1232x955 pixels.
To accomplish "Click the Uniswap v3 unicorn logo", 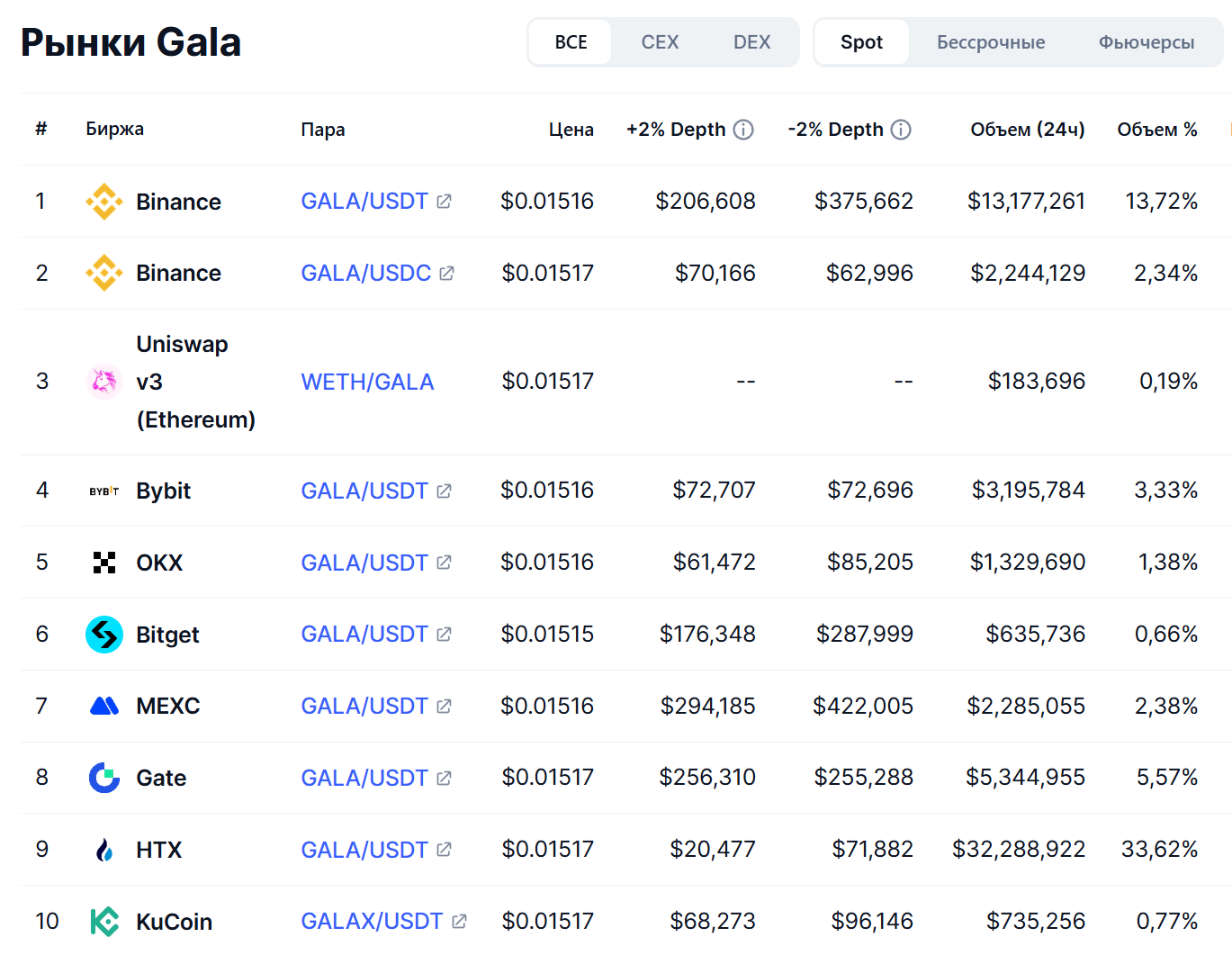I will click(104, 382).
